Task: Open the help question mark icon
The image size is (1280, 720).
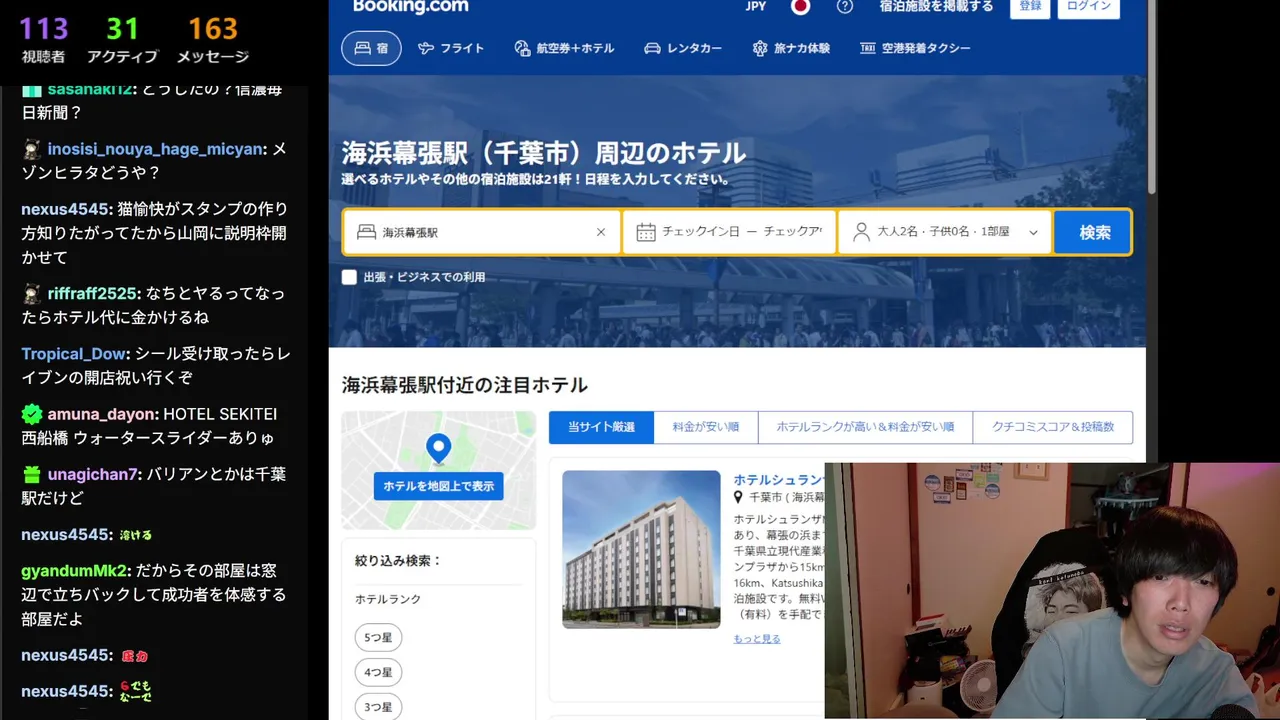Action: click(845, 6)
